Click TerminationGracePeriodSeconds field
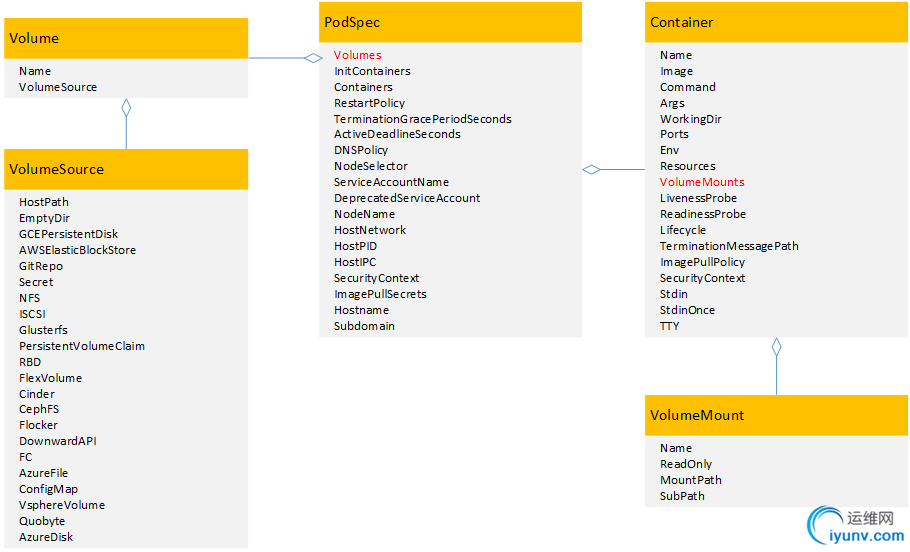Screen dimensions: 910x552 pos(422,119)
